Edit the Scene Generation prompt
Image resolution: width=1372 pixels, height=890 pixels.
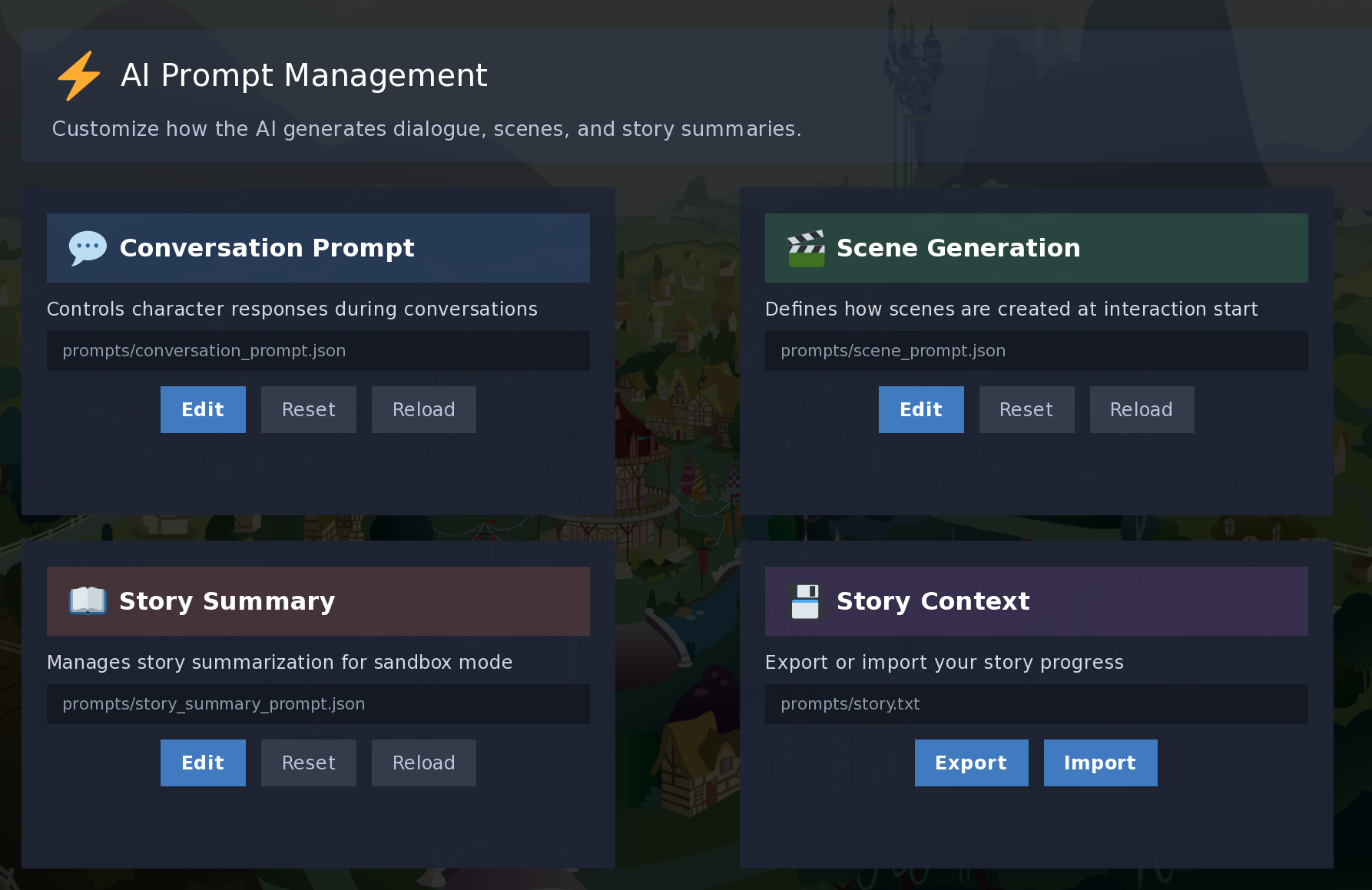921,409
